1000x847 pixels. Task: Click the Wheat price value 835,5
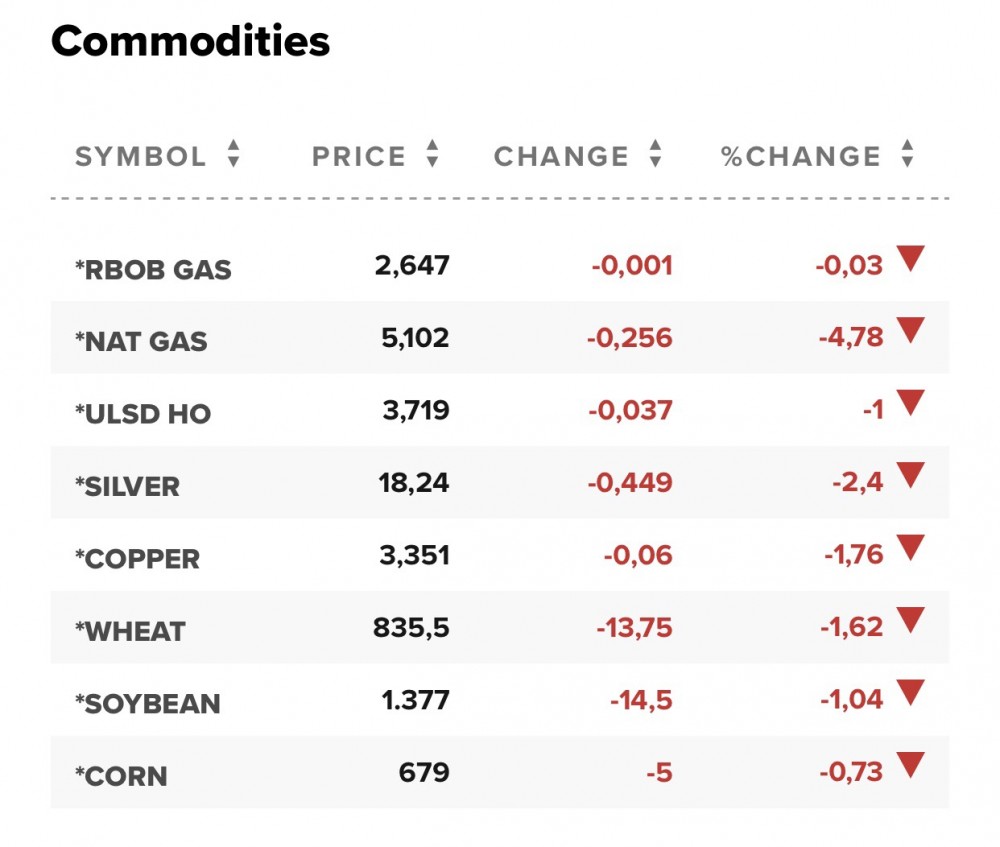(411, 628)
